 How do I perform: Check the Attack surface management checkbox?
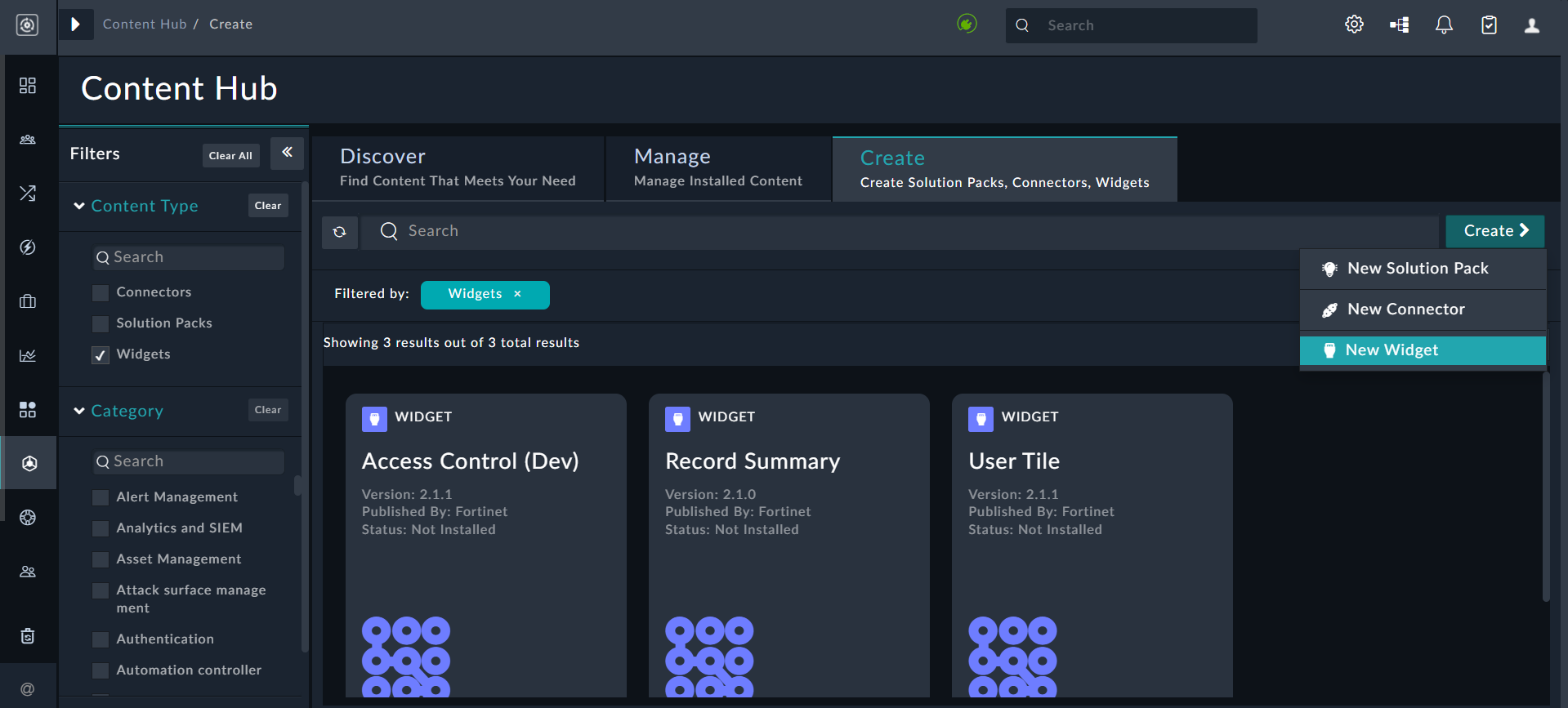click(x=101, y=591)
